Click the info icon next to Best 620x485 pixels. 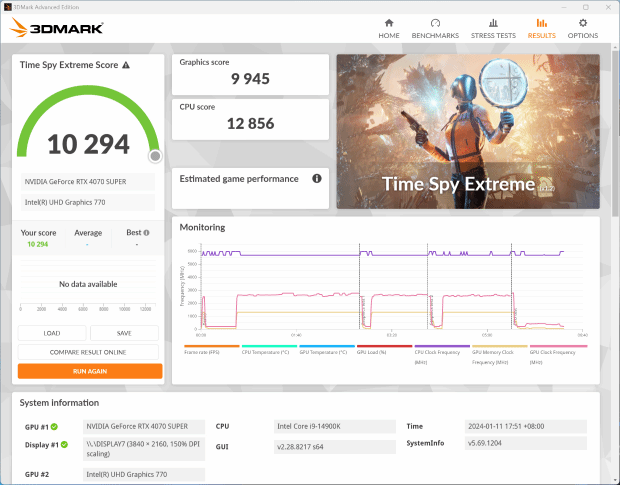point(146,233)
